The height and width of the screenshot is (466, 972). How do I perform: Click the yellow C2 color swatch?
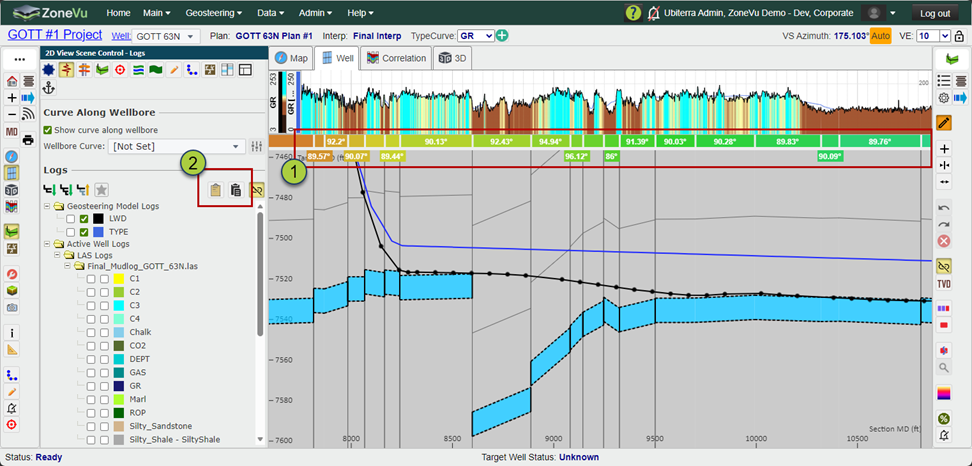[x=120, y=292]
